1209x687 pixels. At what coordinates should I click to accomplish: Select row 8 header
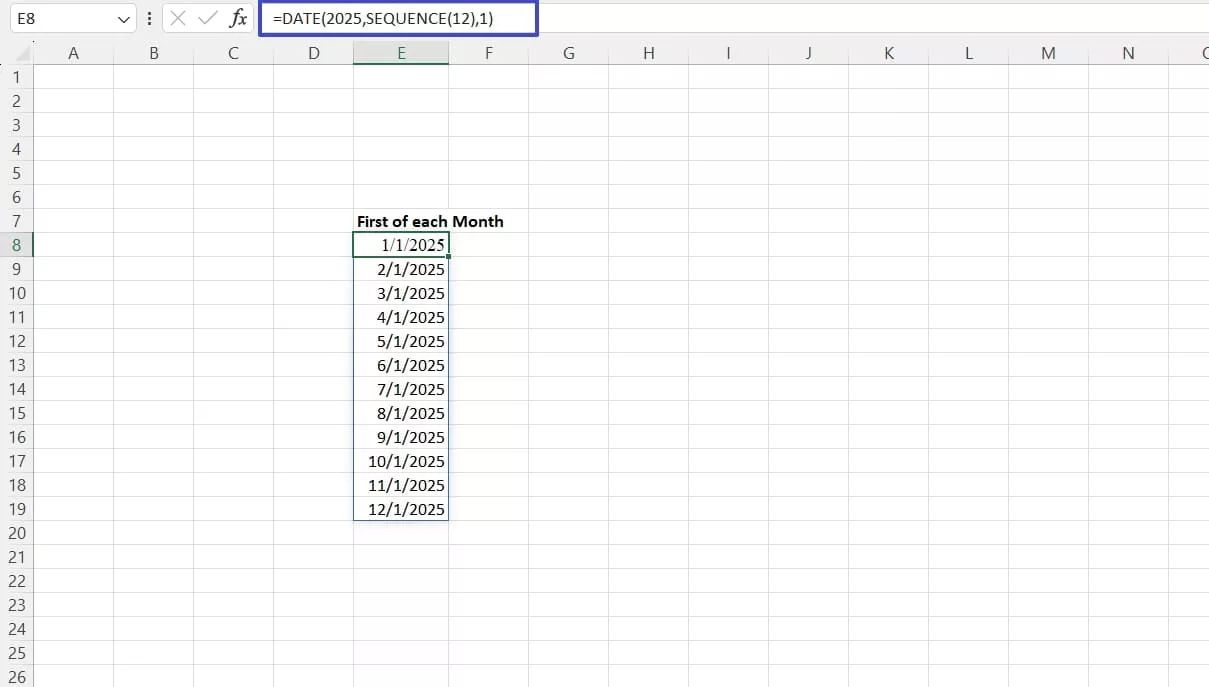pyautogui.click(x=16, y=244)
